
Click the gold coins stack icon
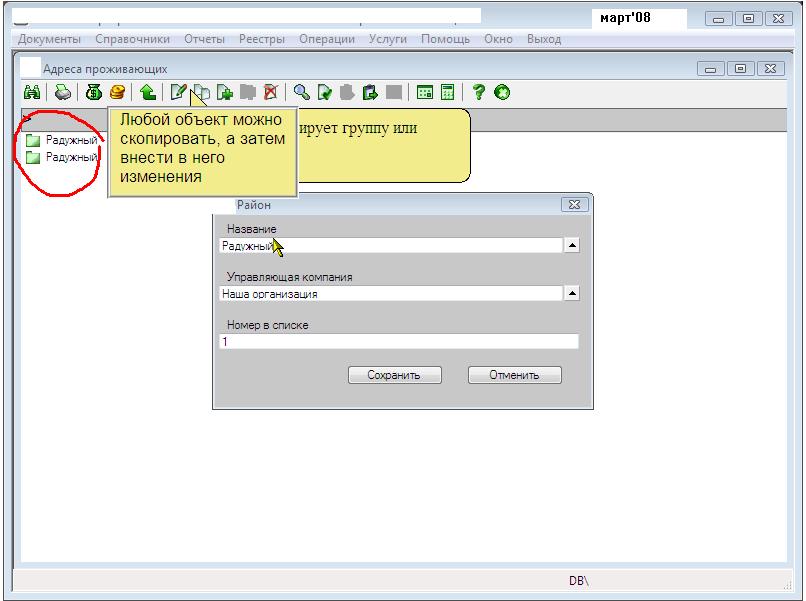(117, 93)
